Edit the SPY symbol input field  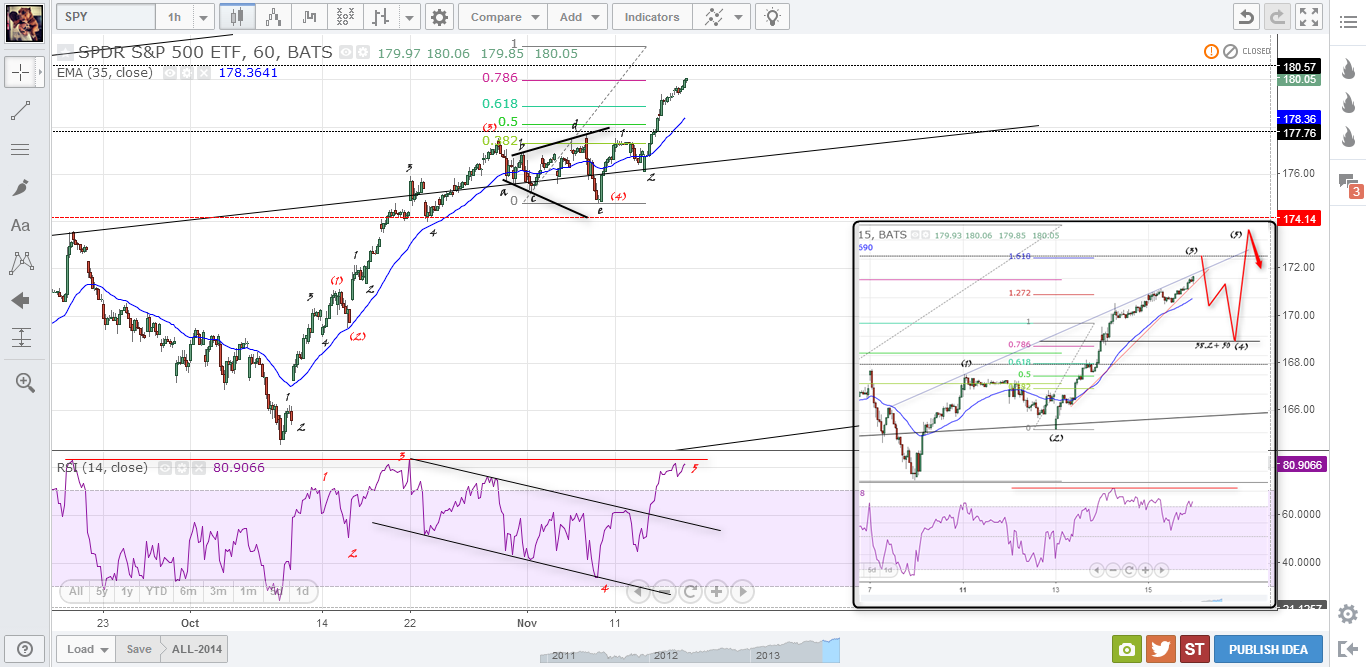pyautogui.click(x=105, y=17)
